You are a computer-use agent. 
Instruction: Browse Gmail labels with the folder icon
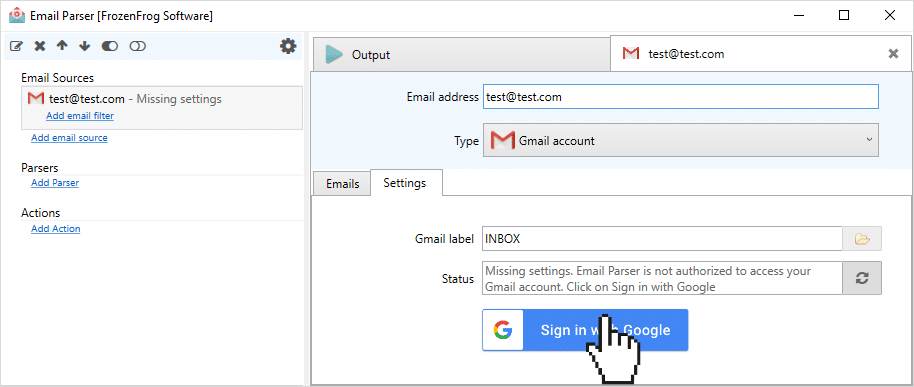pos(862,239)
